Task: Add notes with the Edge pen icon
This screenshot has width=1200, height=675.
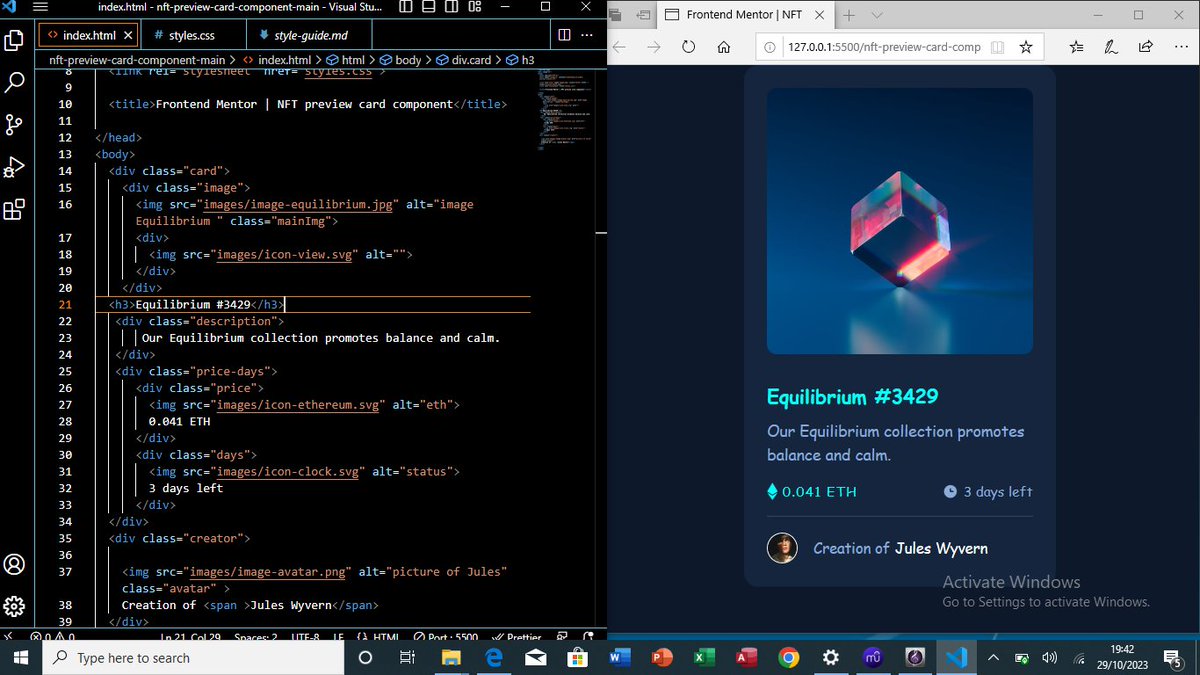Action: pos(1110,47)
